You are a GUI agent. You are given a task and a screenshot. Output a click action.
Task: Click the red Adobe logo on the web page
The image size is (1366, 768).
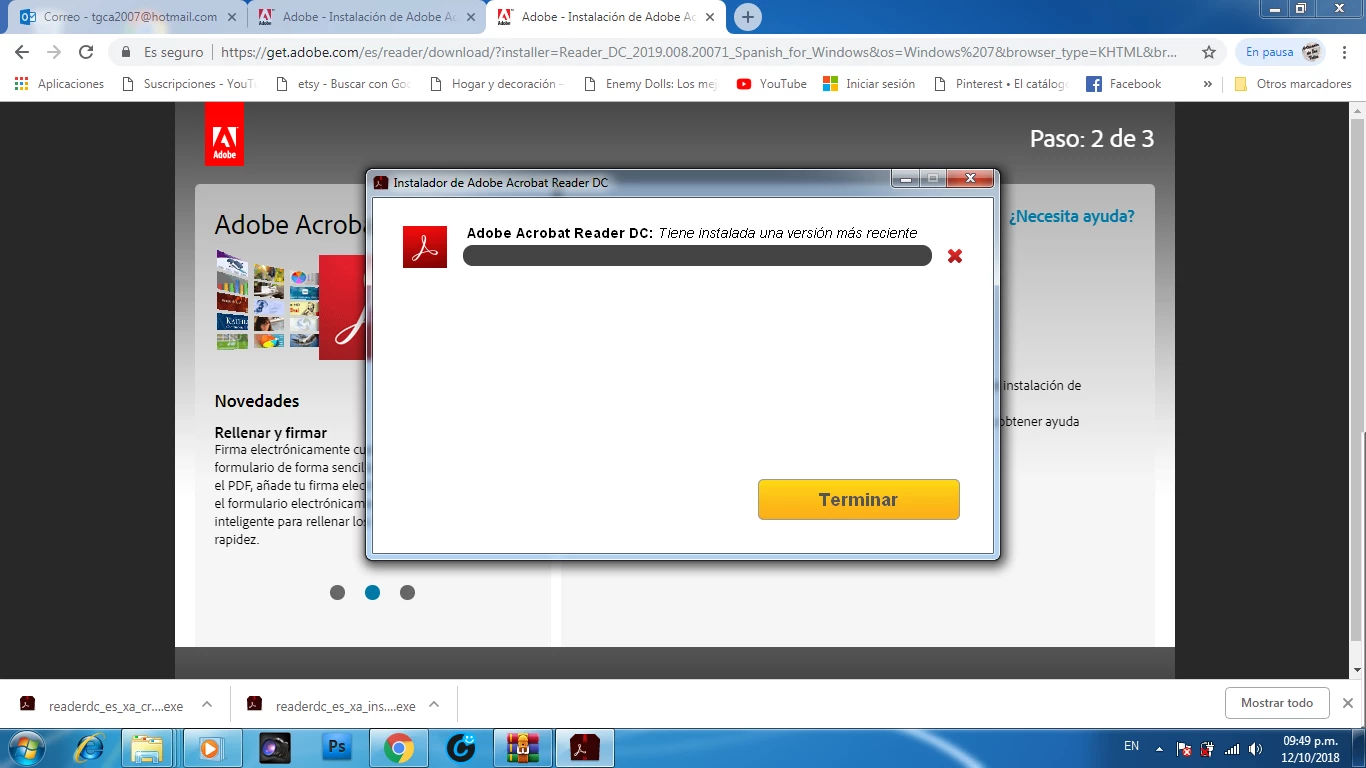[x=224, y=134]
